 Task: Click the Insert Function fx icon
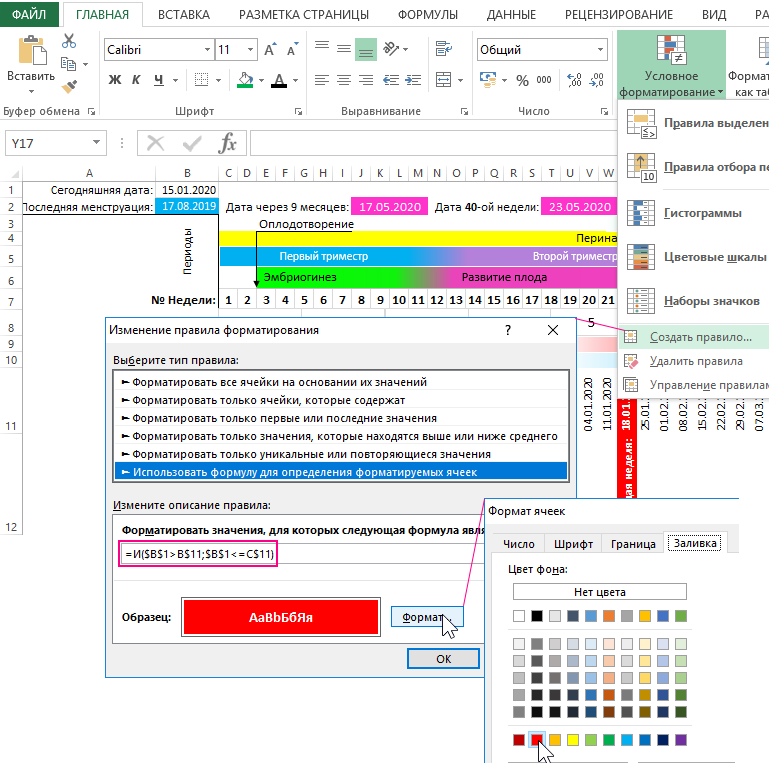pos(228,143)
